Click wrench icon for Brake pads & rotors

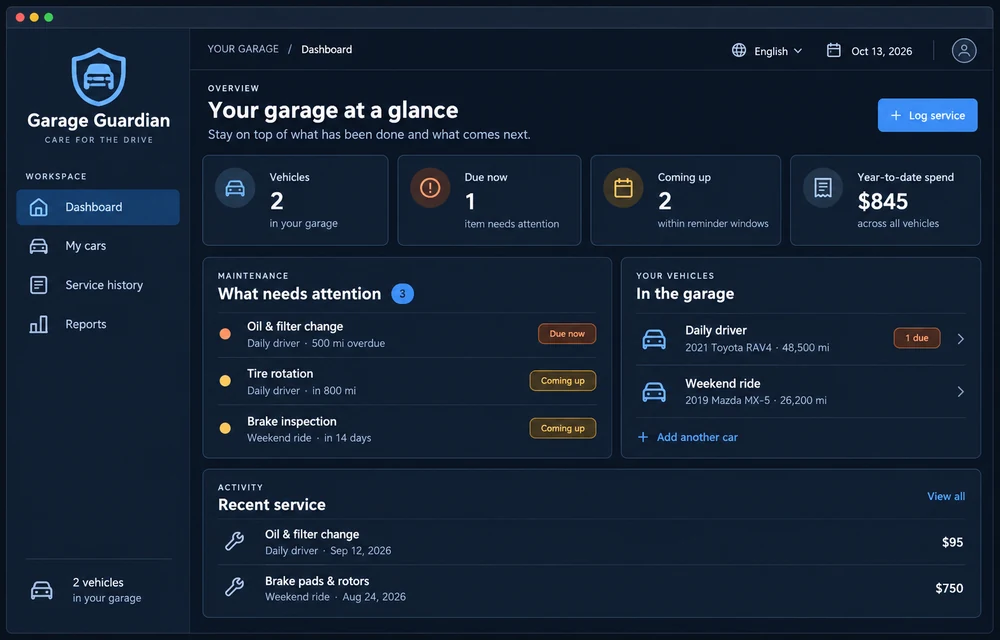235,588
